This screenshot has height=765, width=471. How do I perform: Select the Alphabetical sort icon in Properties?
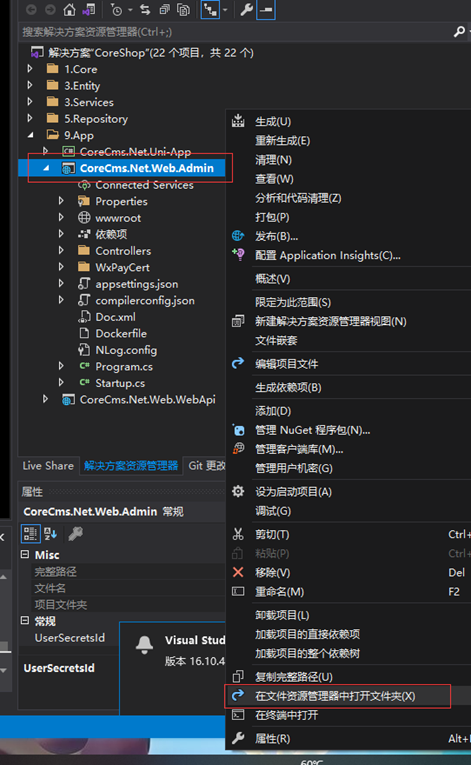[50, 534]
